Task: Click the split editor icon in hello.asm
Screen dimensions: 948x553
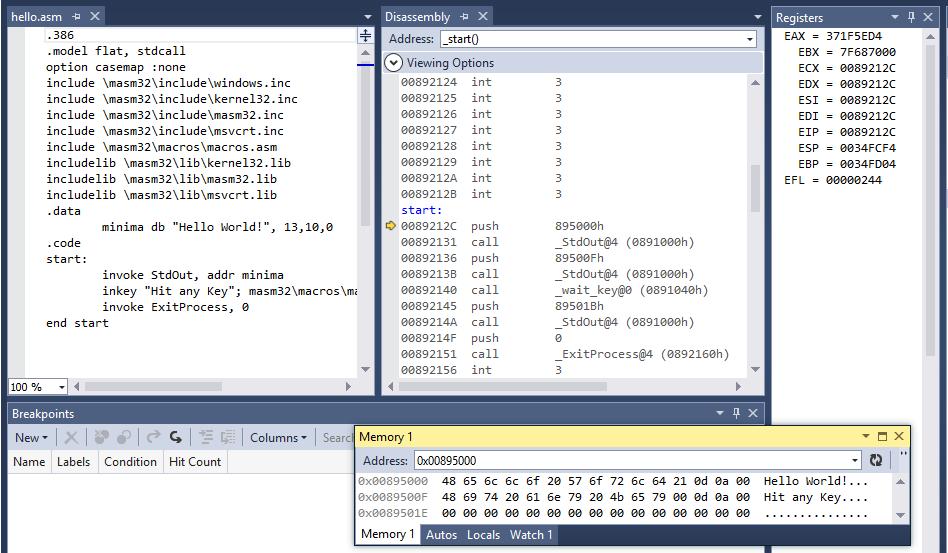Action: coord(365,36)
